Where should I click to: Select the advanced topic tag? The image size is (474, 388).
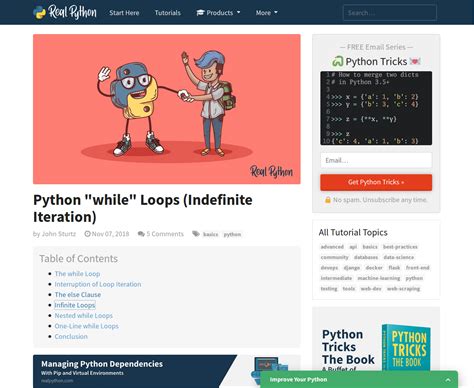[332, 247]
